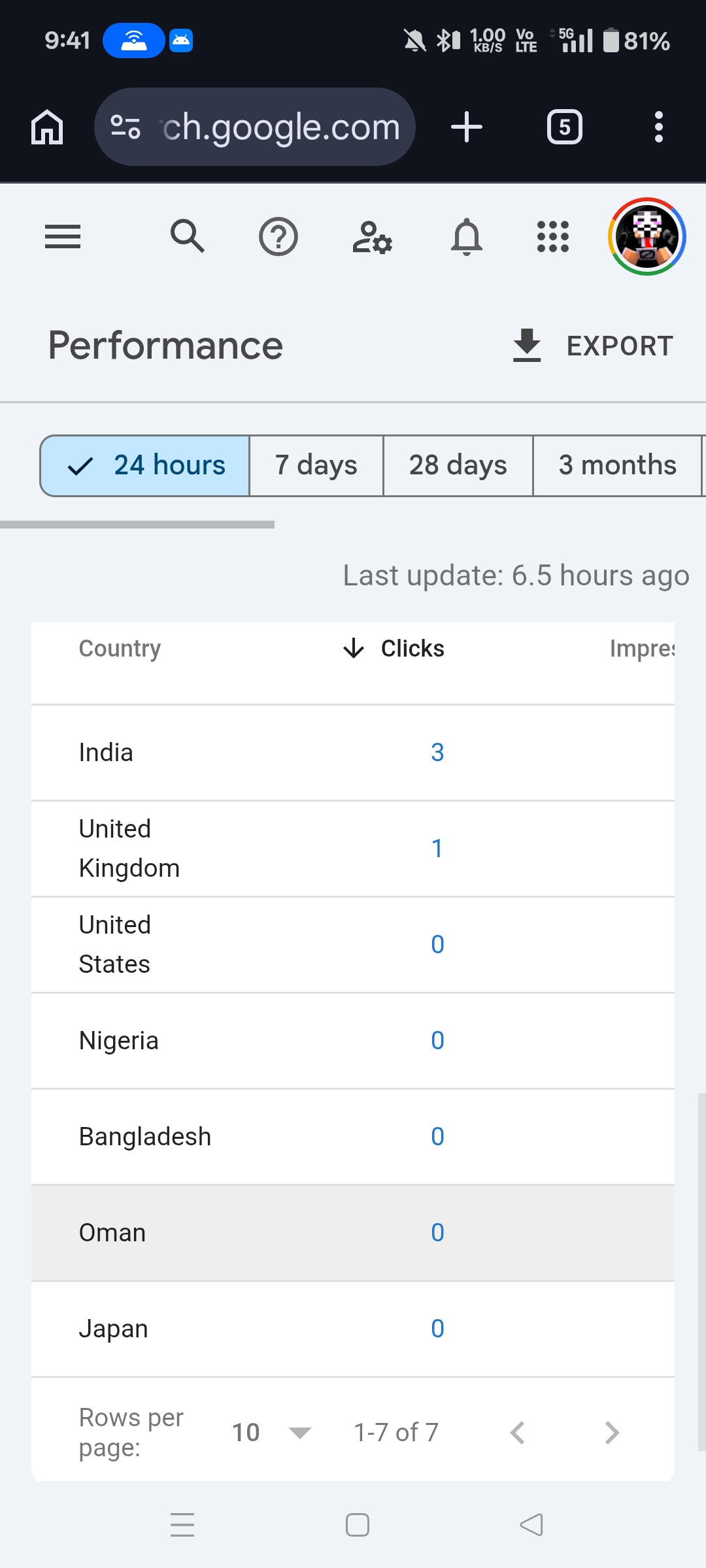Viewport: 706px width, 1568px height.
Task: Select the 24 hours date range
Action: point(146,466)
